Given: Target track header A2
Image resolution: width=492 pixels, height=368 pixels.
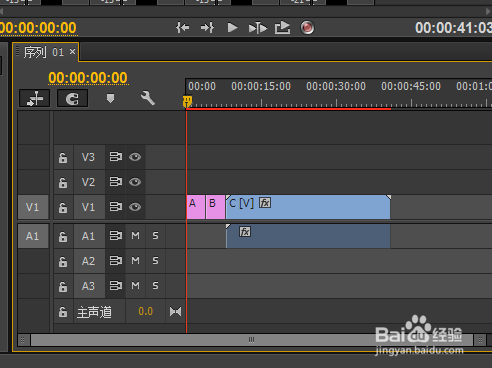Looking at the screenshot, I should tap(89, 261).
